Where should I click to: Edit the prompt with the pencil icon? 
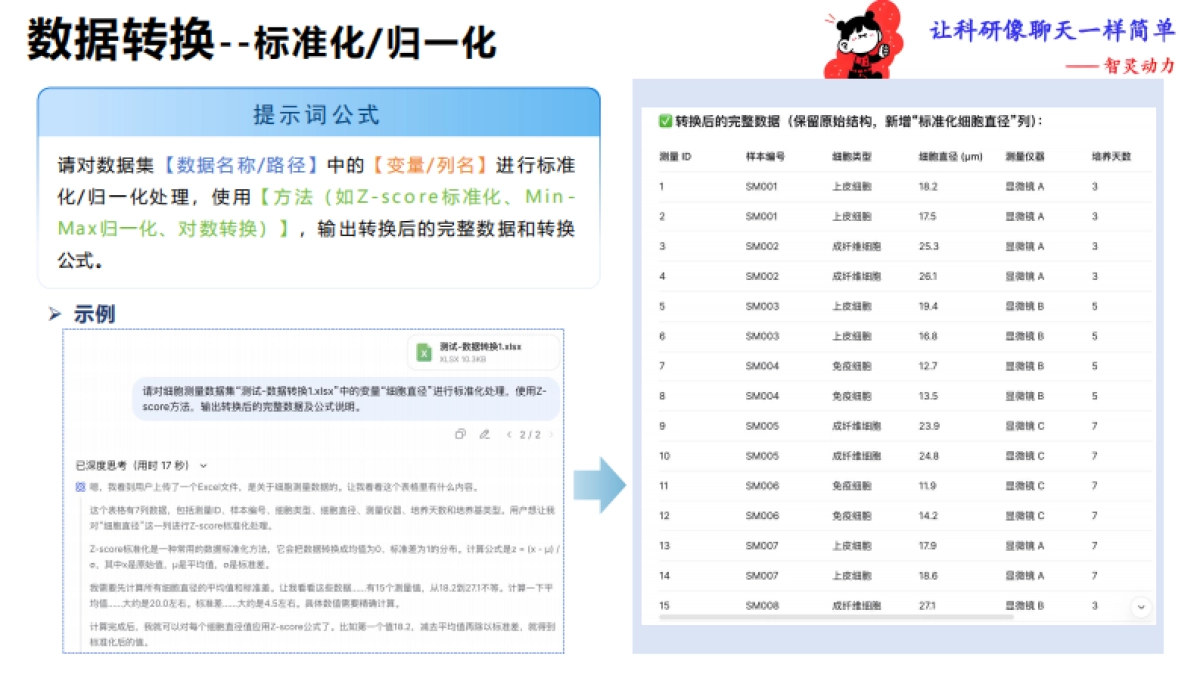point(484,435)
